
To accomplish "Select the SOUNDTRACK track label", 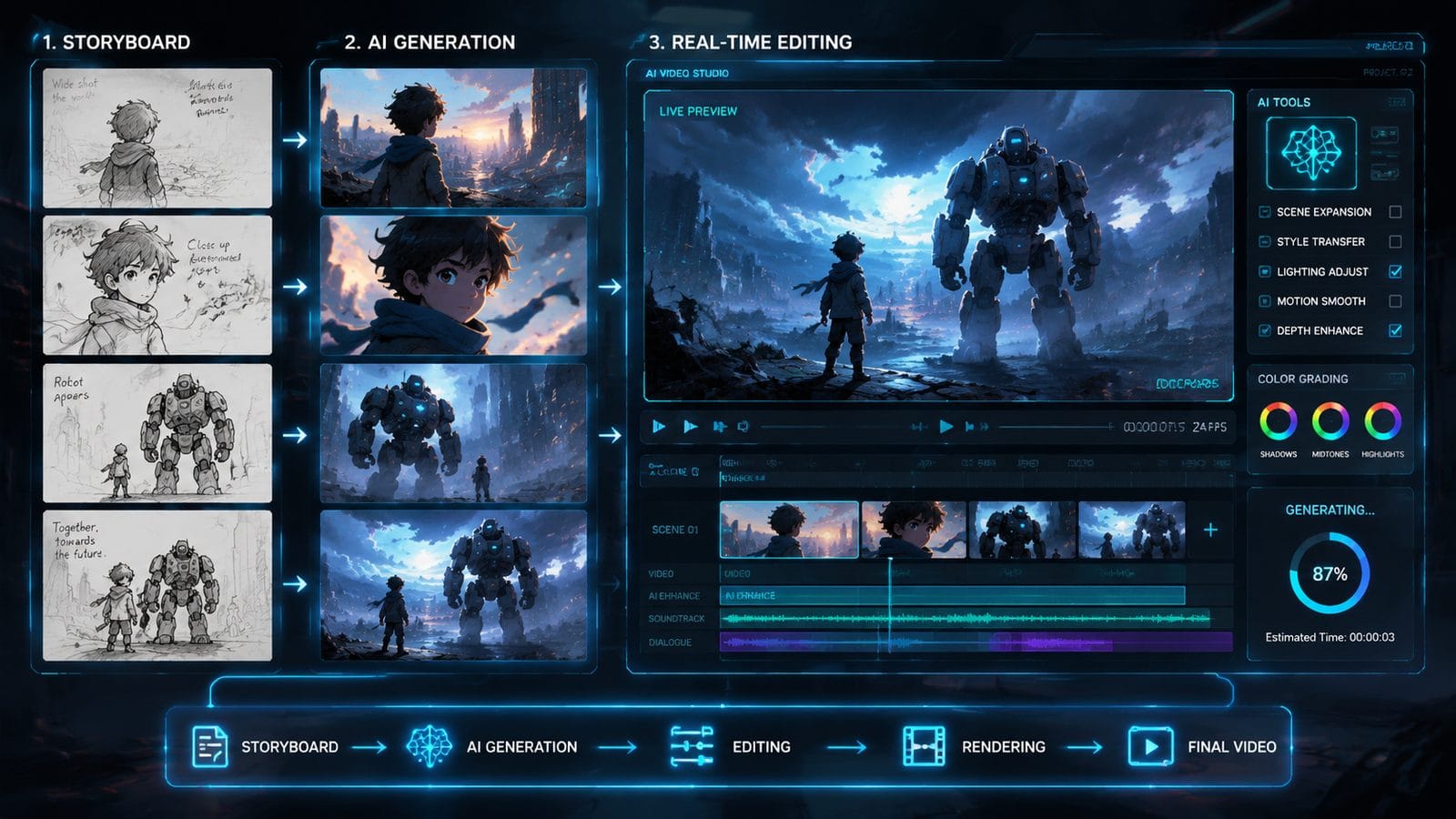I will tap(676, 619).
